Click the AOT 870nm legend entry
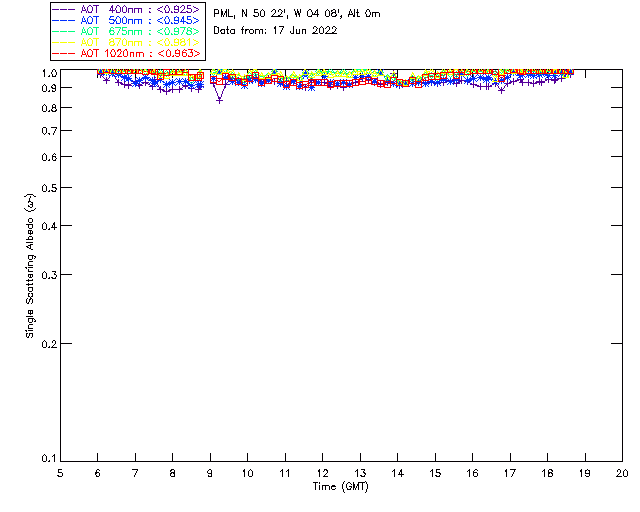Image resolution: width=640 pixels, height=512 pixels. [127, 42]
